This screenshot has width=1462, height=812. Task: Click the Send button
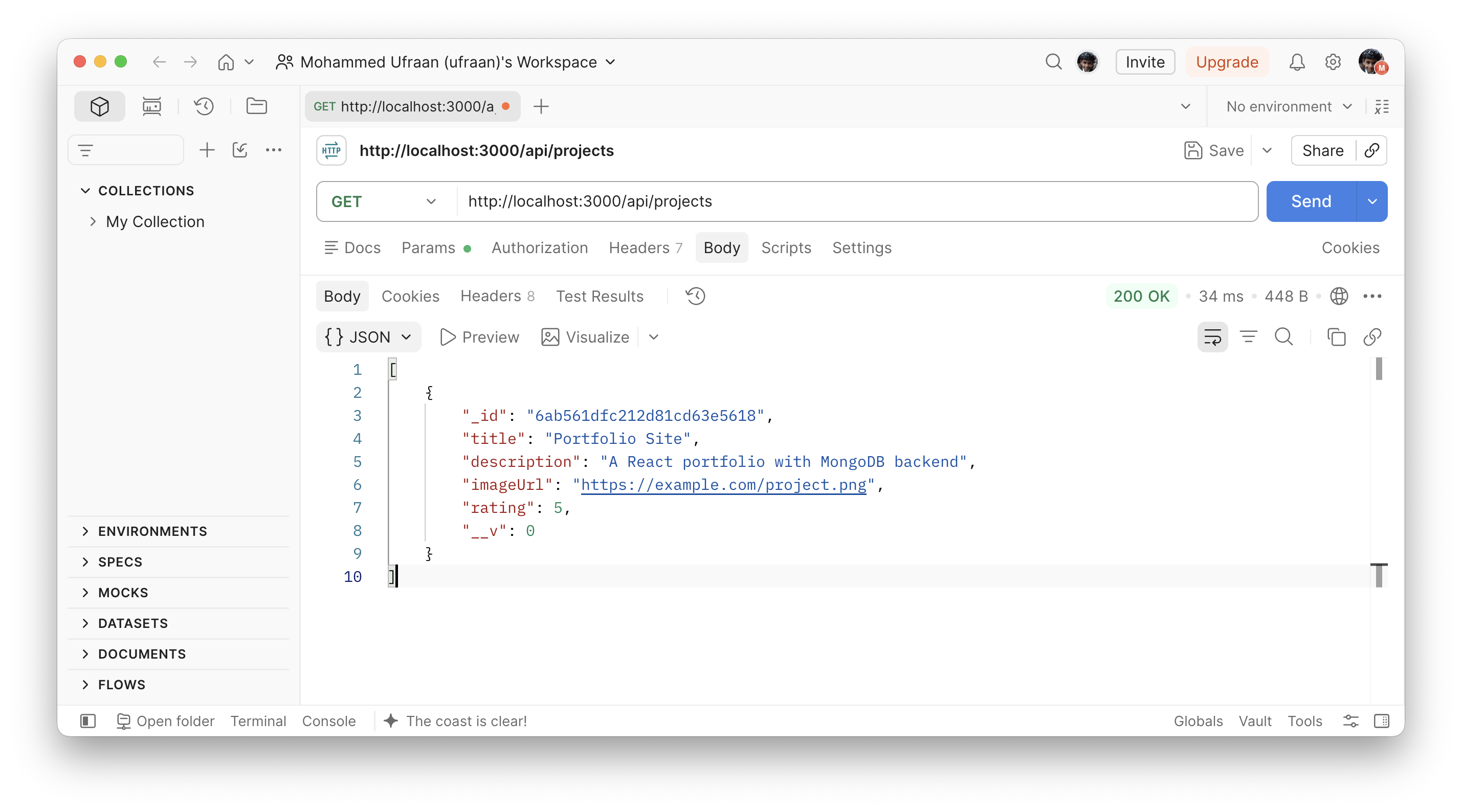1311,201
